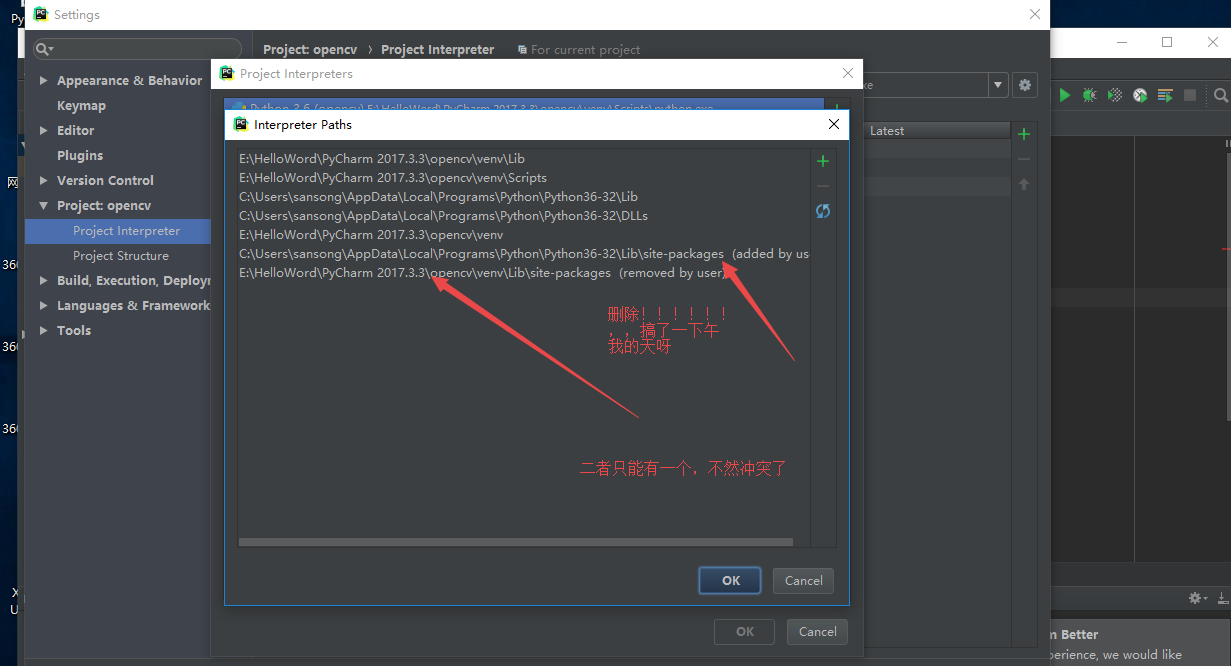Click the disabled OK in the Project Interpreters dialog
This screenshot has width=1231, height=666.
click(745, 632)
